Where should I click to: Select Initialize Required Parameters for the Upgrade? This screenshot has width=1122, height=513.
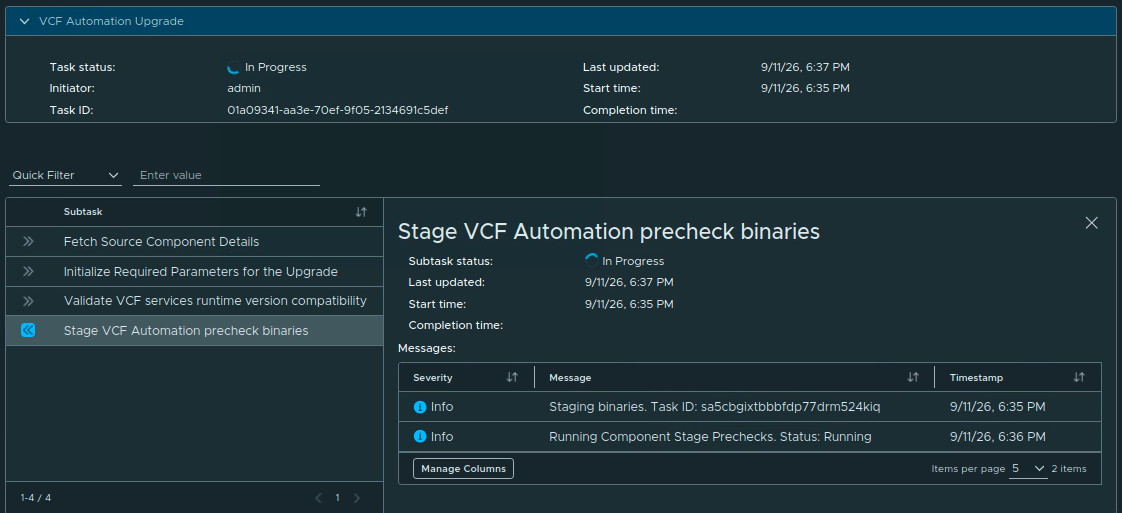point(195,272)
